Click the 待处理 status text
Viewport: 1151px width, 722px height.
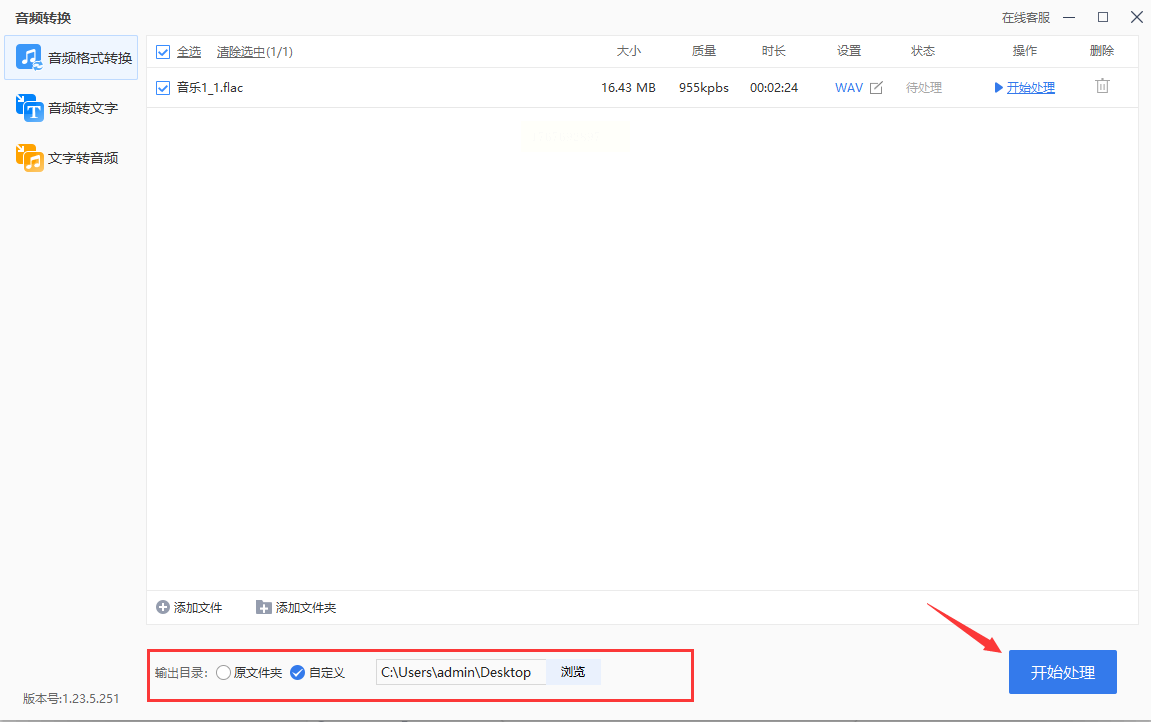pos(924,88)
